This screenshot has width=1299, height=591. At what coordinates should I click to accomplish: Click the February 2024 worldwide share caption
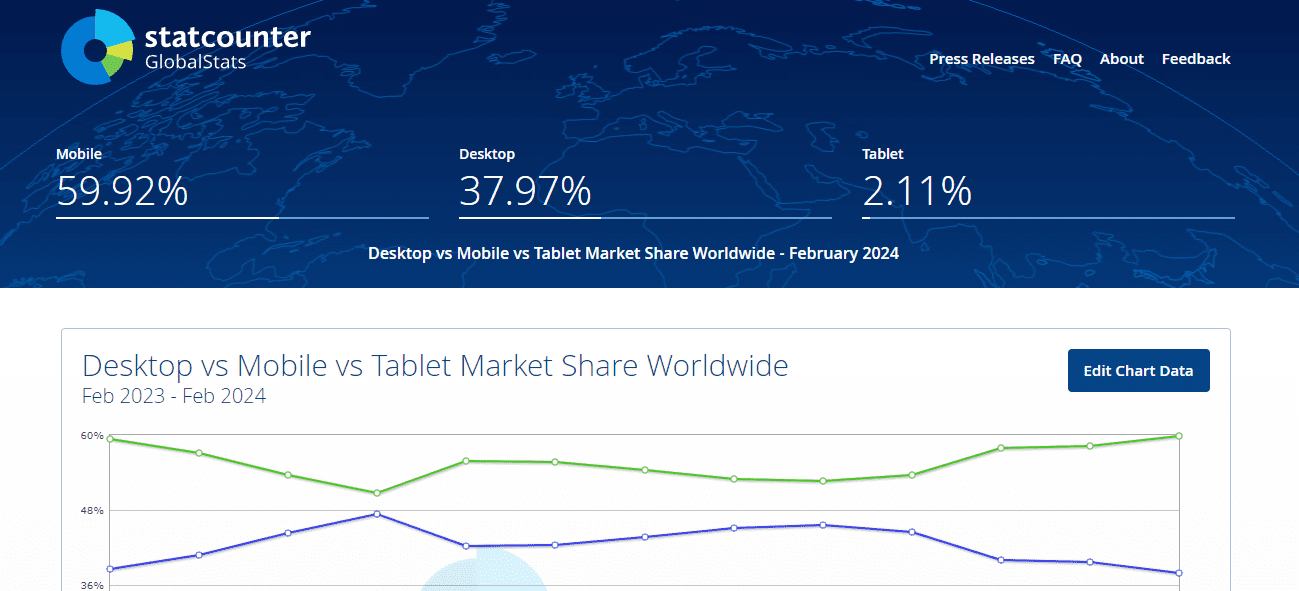pos(633,253)
